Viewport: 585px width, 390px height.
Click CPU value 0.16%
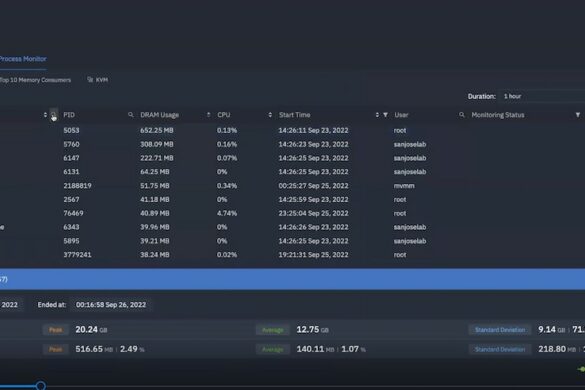coord(227,144)
